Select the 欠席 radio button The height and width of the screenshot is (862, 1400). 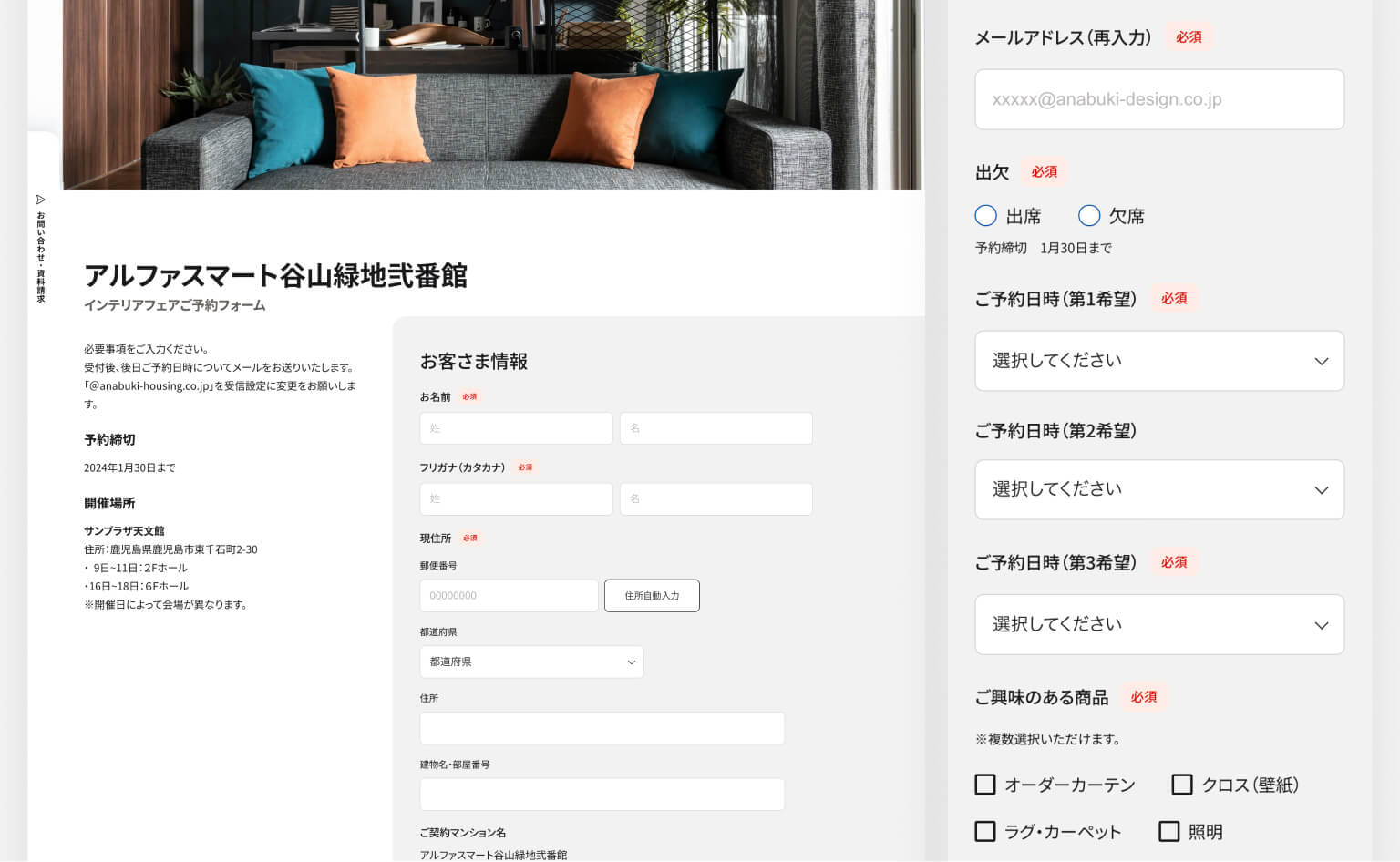pos(1089,216)
